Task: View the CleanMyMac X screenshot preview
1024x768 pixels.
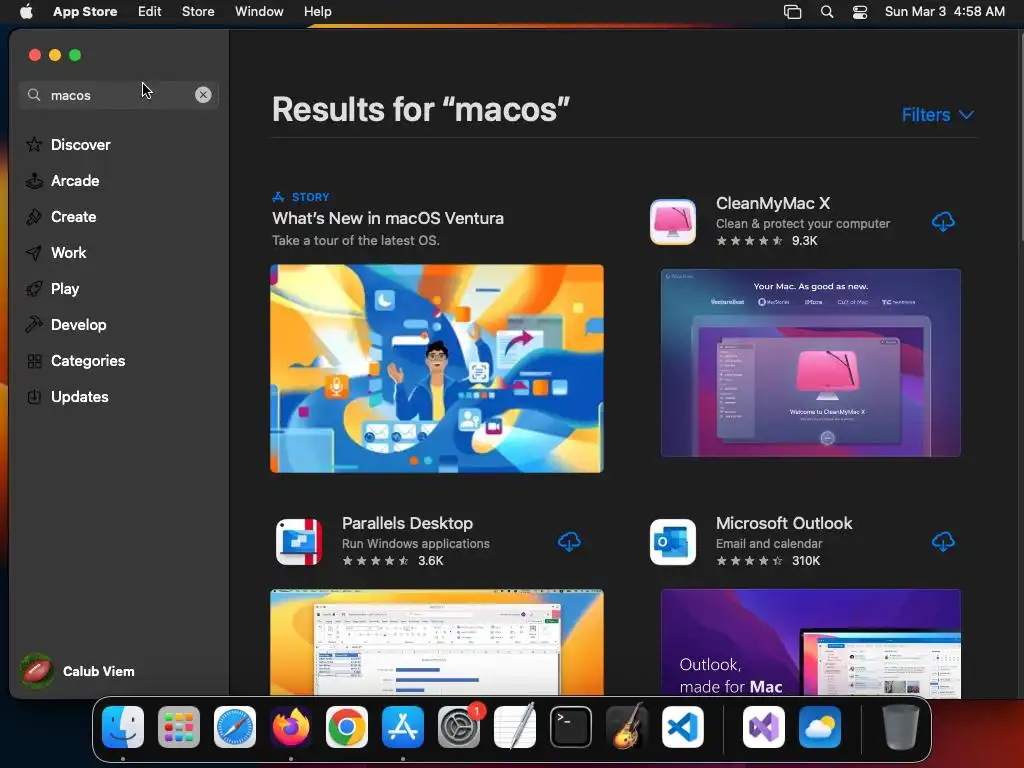Action: (810, 362)
